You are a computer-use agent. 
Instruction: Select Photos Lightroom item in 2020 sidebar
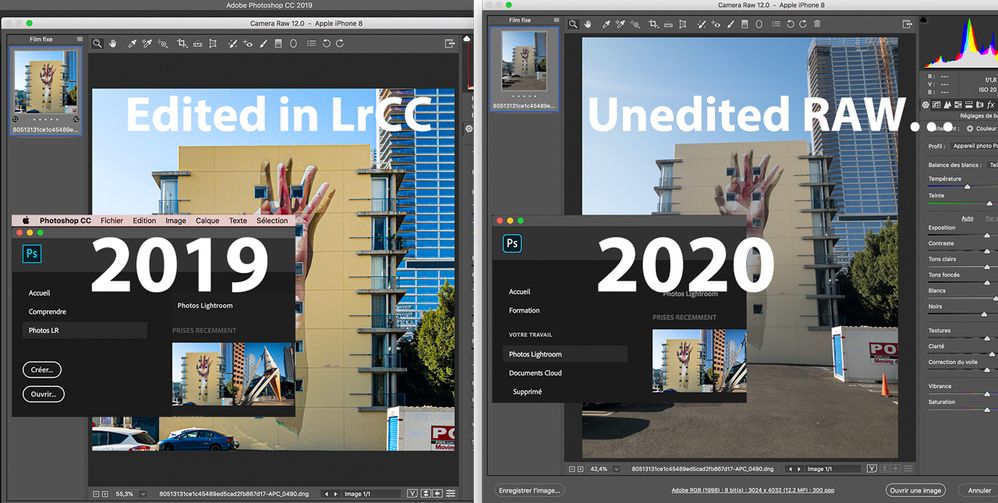coord(565,354)
